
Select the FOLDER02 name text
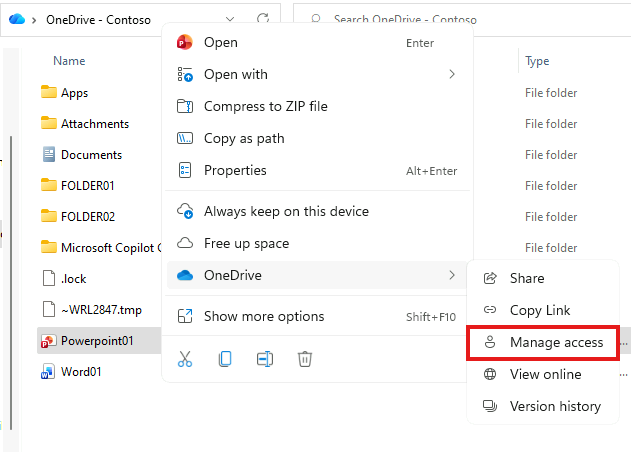tap(88, 217)
